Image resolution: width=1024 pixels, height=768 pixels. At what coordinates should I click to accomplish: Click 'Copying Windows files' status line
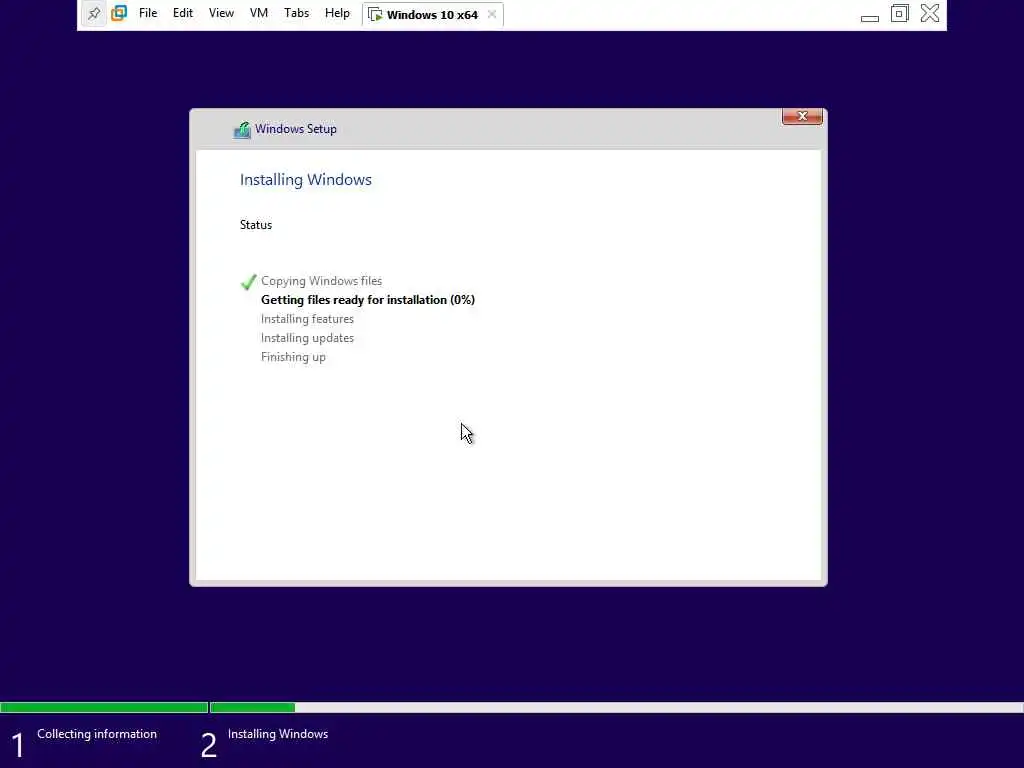click(x=321, y=281)
